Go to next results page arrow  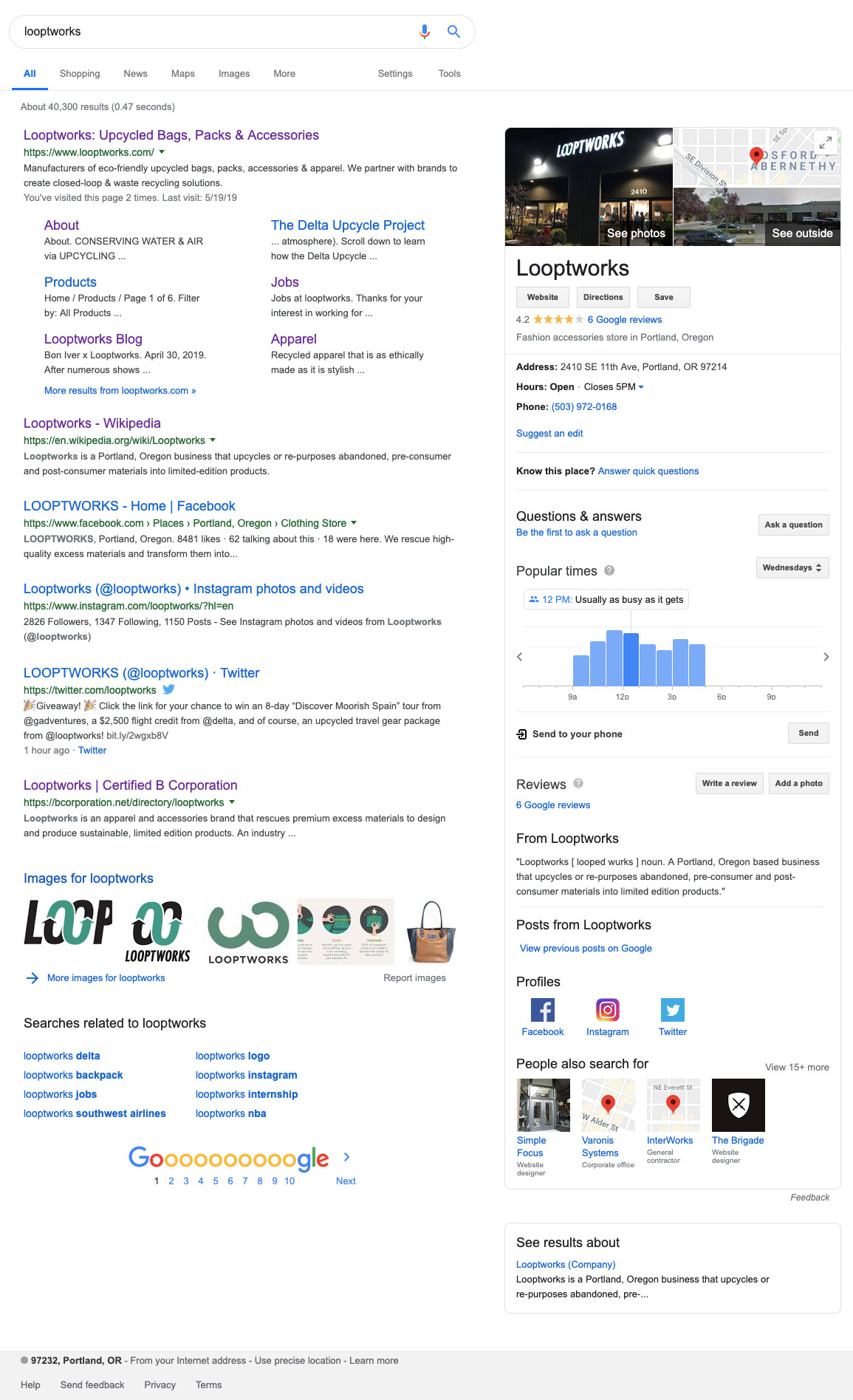(346, 1157)
